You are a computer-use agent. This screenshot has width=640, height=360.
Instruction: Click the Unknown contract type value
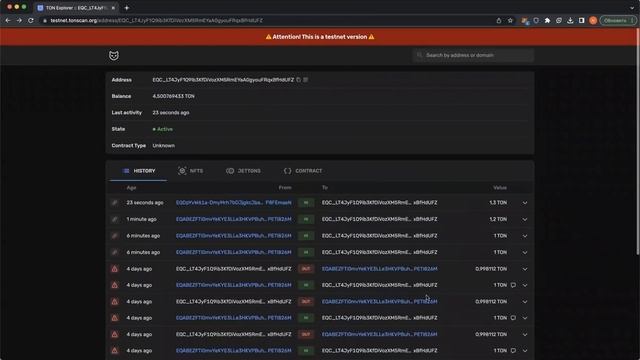click(x=164, y=145)
